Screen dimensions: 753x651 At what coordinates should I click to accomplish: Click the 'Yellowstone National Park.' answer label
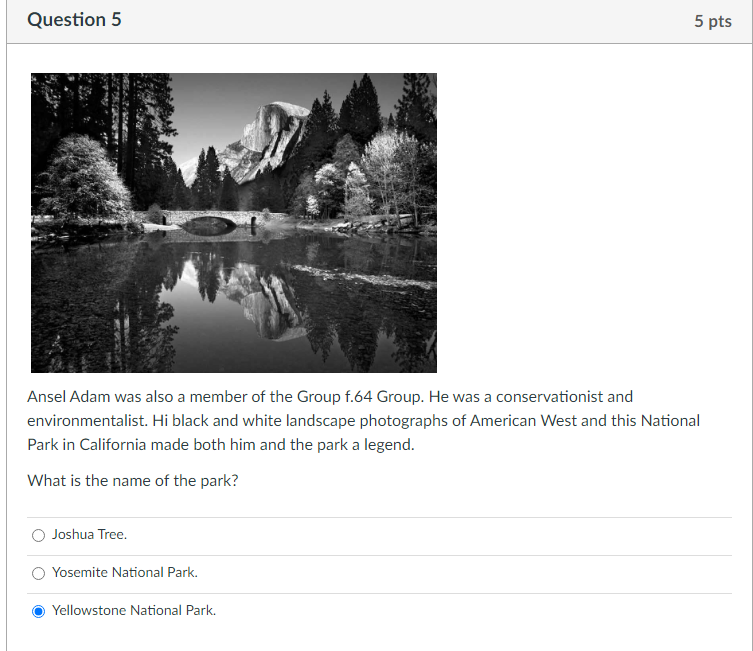coord(134,610)
